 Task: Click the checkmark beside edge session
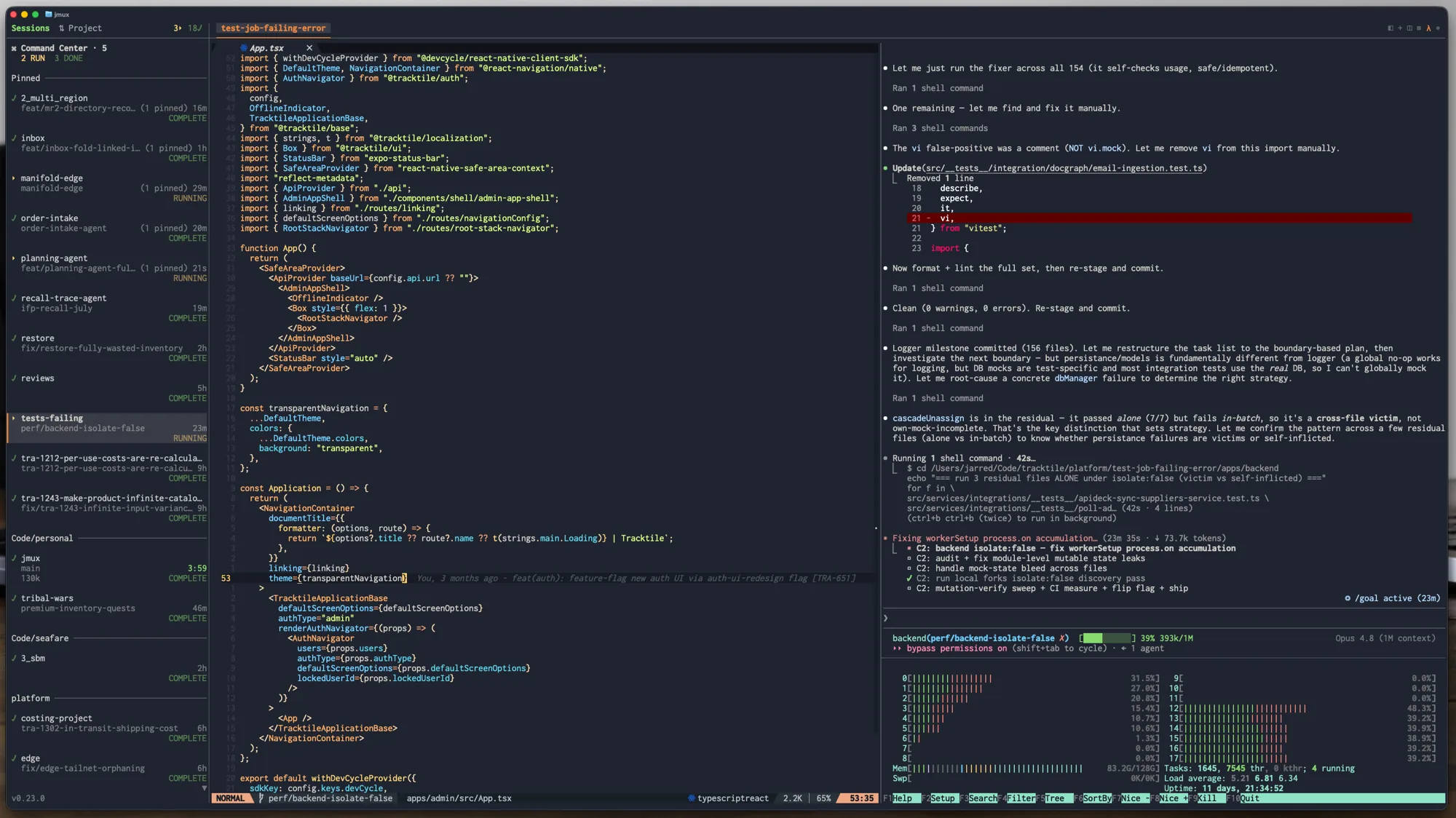14,758
